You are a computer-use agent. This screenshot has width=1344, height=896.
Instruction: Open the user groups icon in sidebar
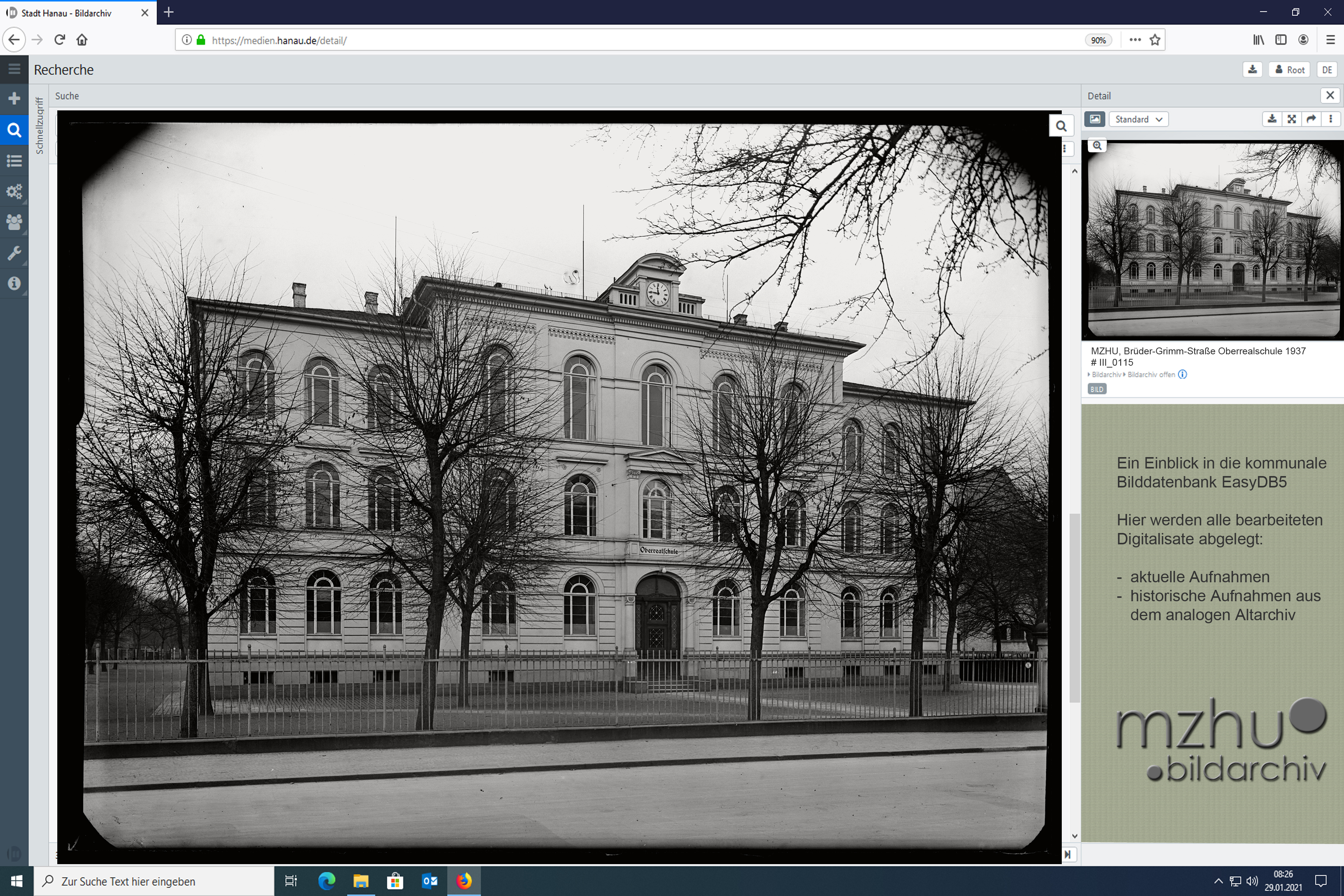pyautogui.click(x=14, y=222)
